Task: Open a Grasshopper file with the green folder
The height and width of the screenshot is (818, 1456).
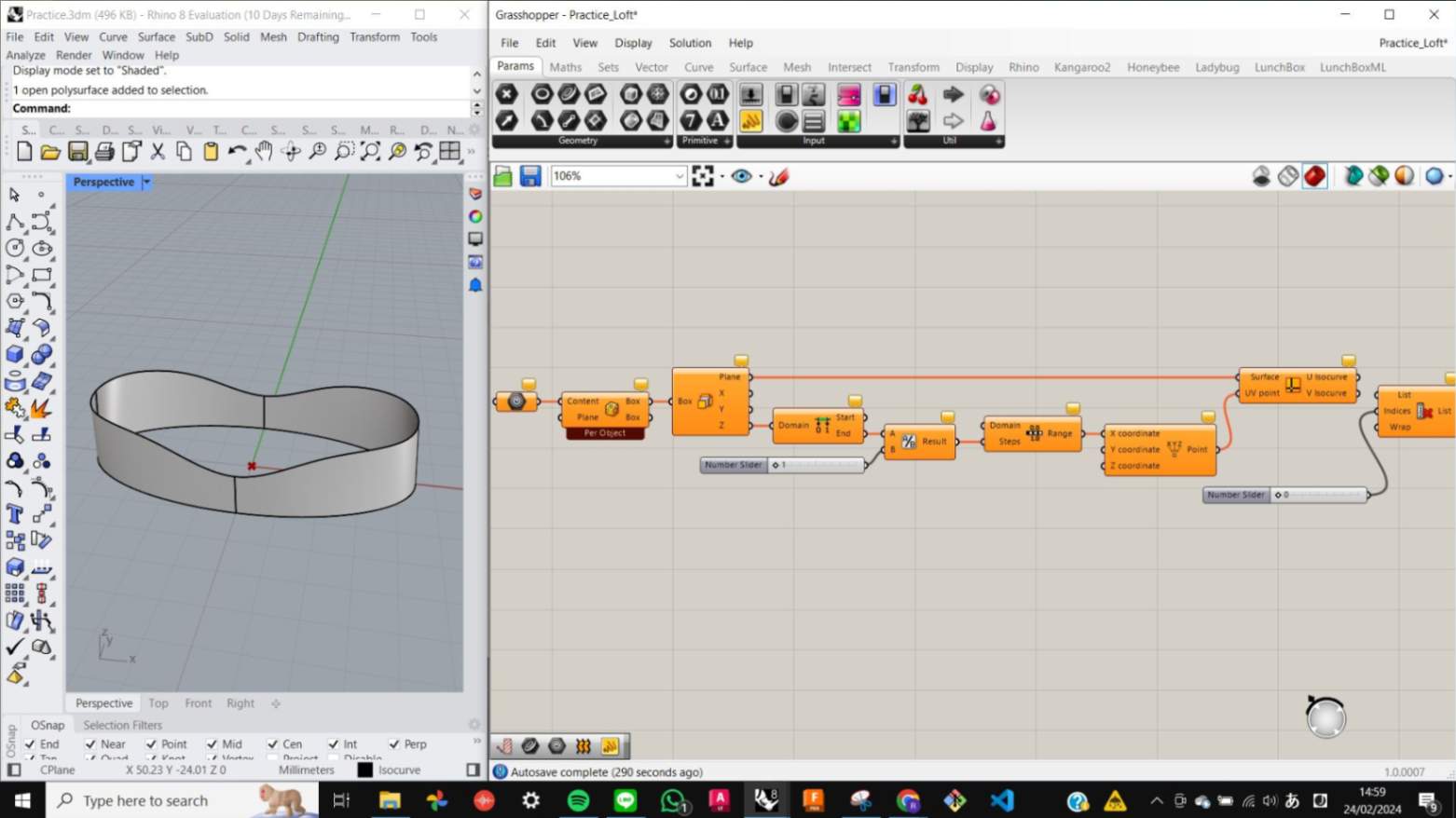Action: tap(503, 176)
